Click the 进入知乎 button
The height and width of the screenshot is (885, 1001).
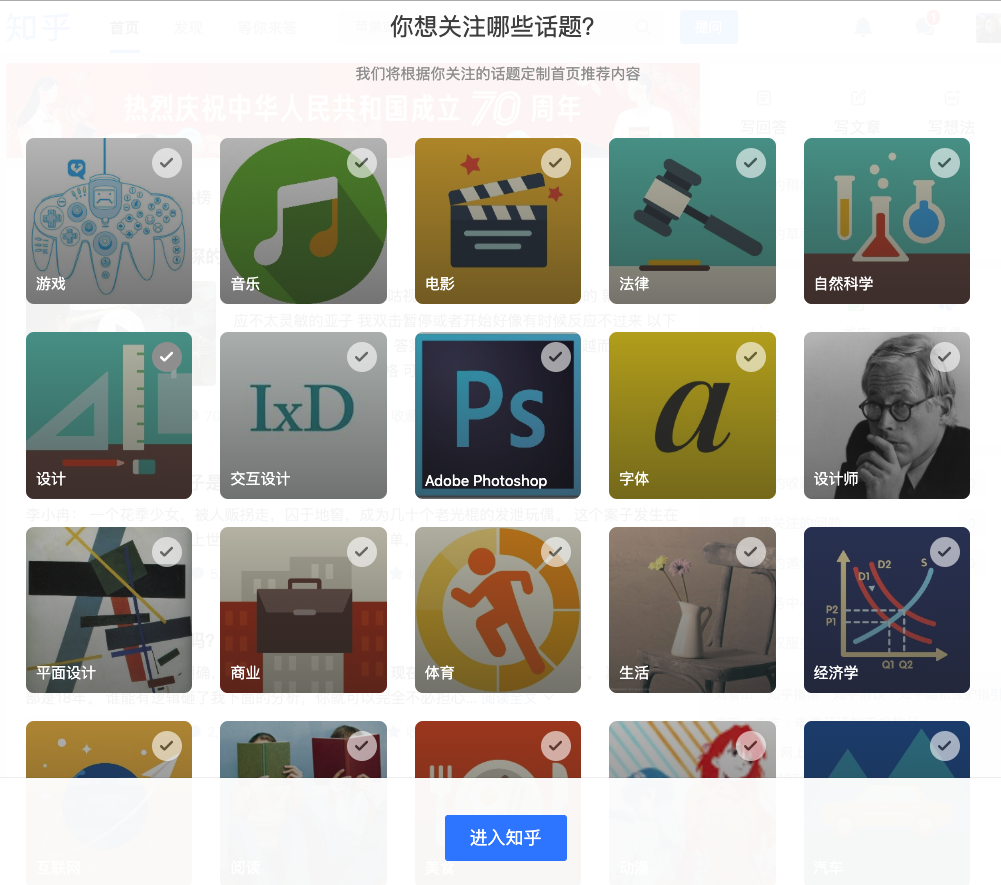pyautogui.click(x=506, y=837)
